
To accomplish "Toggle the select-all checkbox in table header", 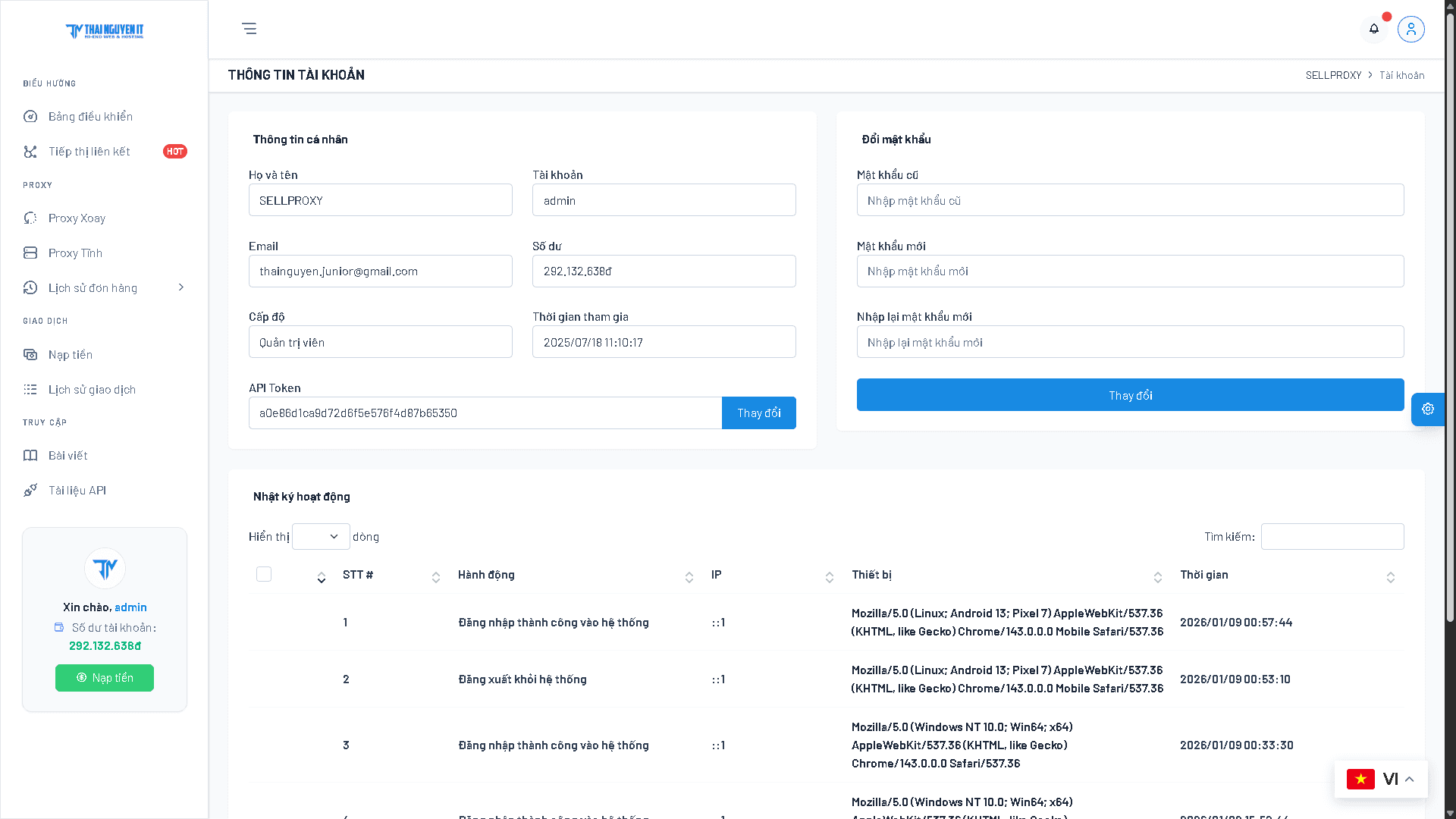I will pos(264,574).
